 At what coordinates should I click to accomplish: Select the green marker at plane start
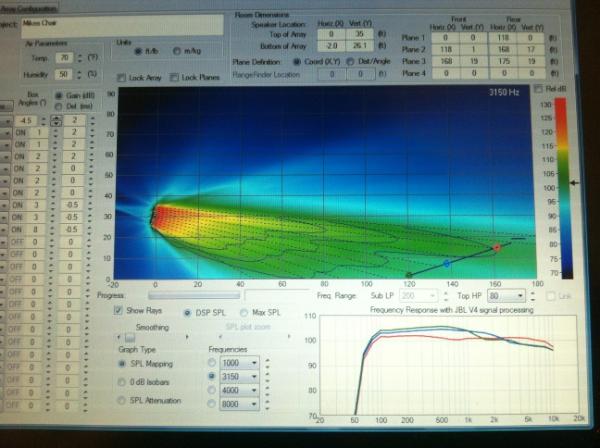(409, 275)
